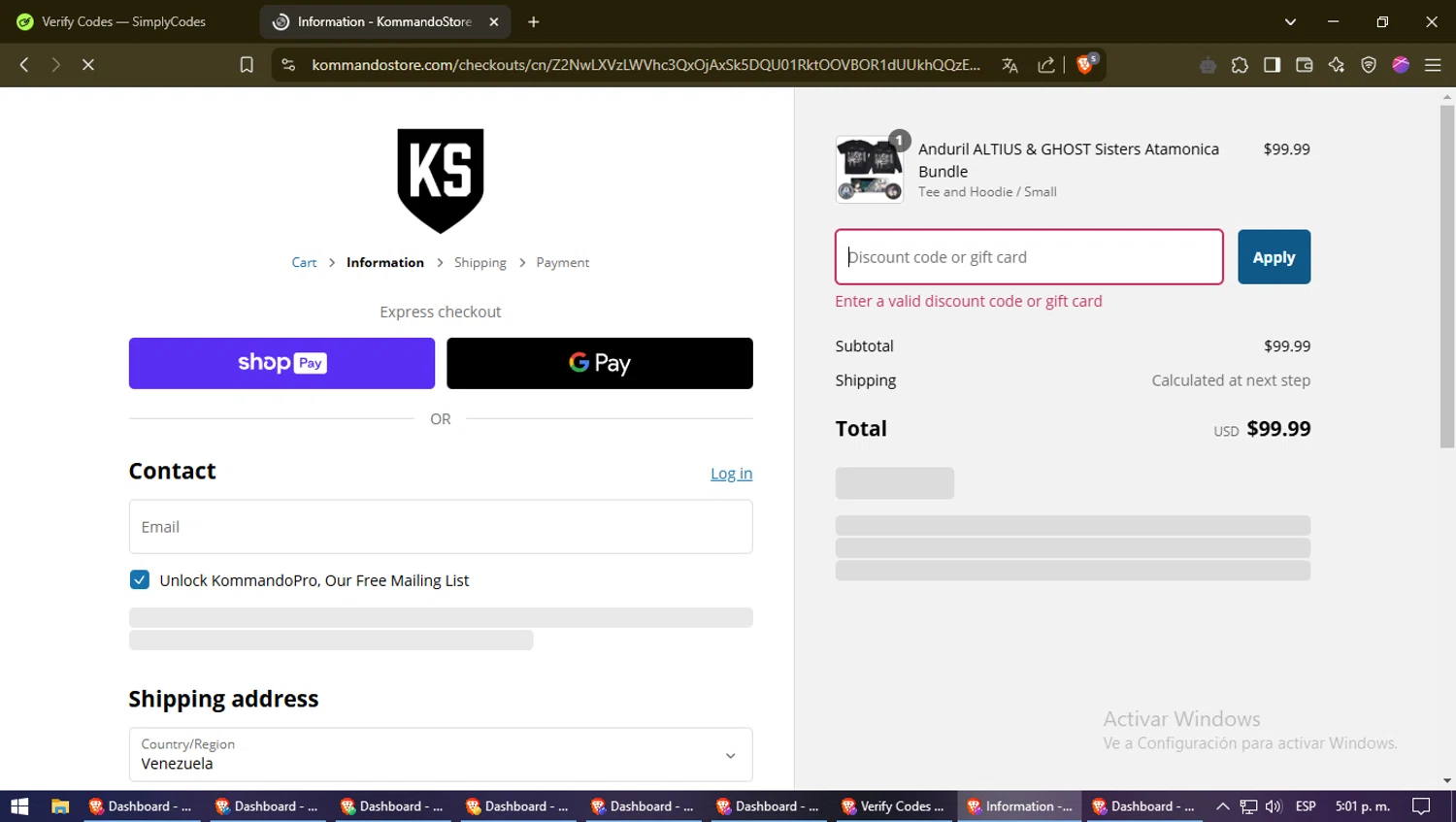
Task: Click the Anduril bundle product thumbnail
Action: [x=870, y=169]
